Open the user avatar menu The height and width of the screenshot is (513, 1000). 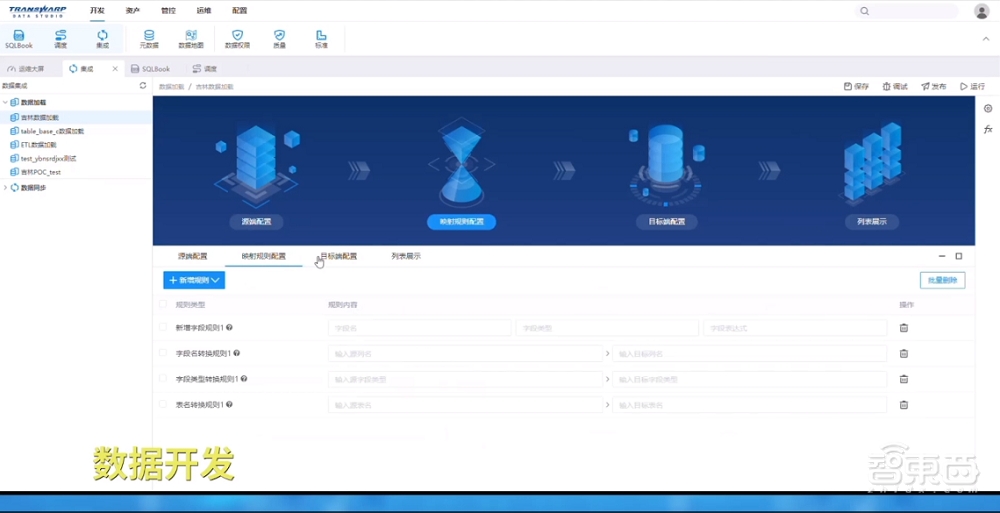982,11
